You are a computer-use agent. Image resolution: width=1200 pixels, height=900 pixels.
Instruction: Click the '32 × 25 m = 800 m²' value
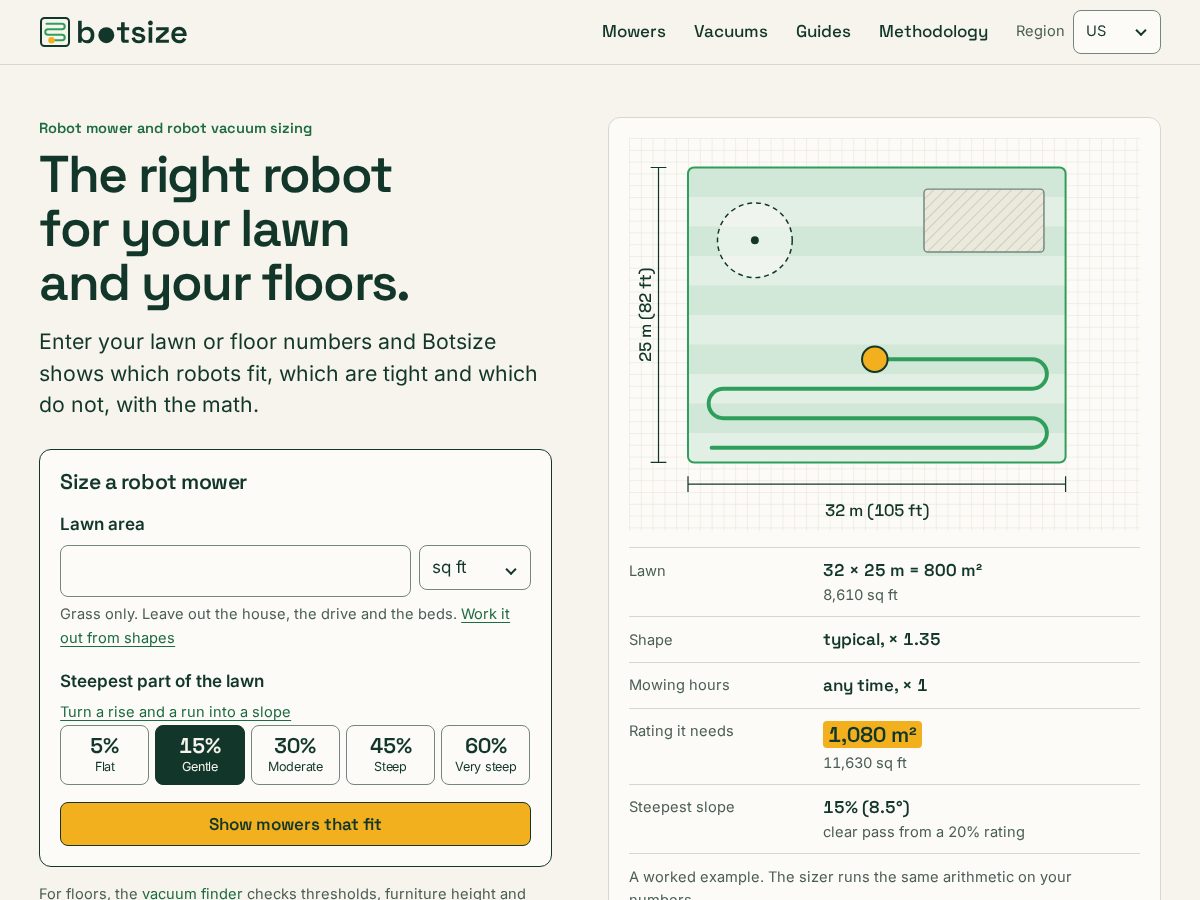tap(902, 570)
